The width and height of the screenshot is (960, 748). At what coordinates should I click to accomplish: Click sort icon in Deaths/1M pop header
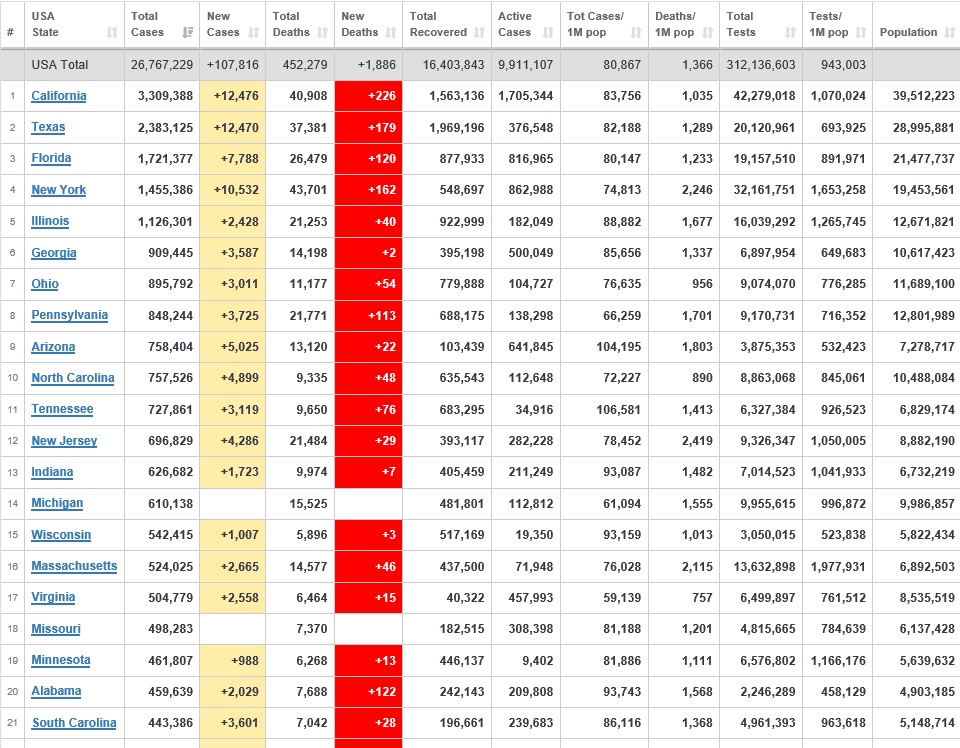coord(707,33)
